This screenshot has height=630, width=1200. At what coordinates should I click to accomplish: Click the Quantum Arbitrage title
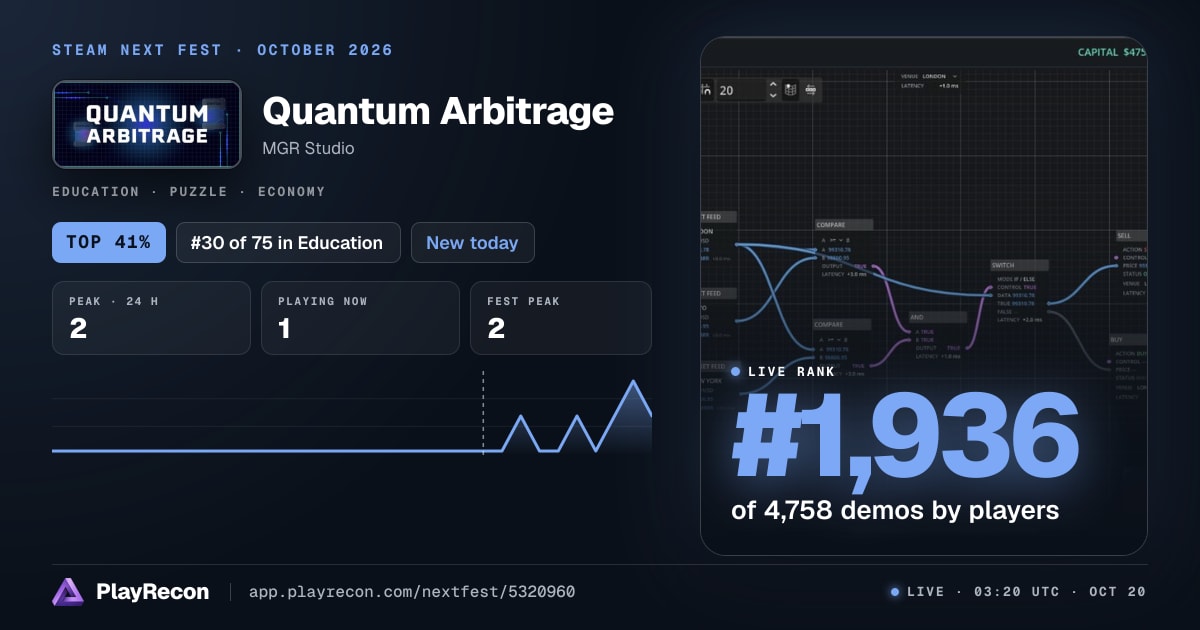438,111
